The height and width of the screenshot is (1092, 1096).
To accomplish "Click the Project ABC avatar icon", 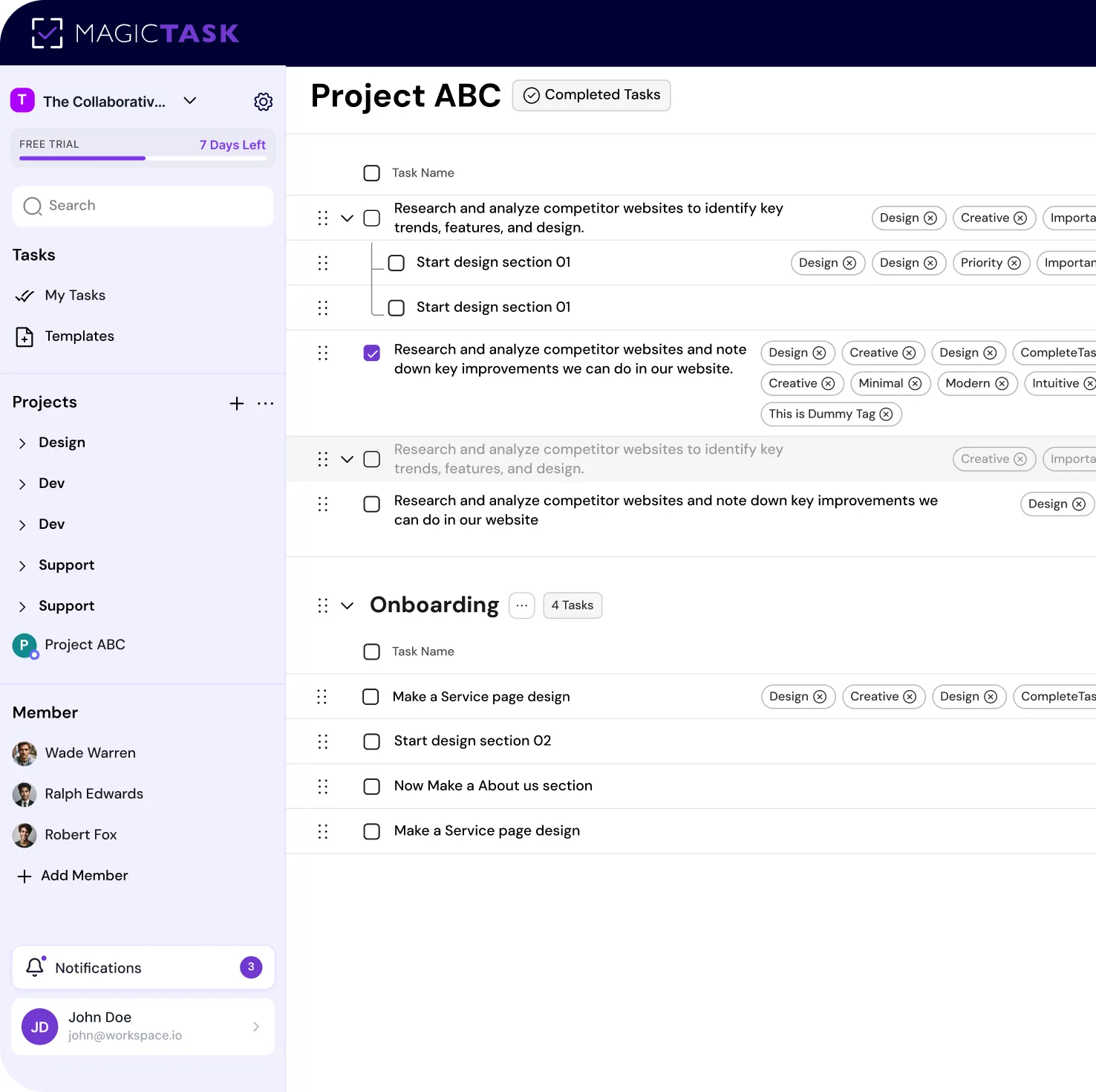I will click(x=25, y=646).
